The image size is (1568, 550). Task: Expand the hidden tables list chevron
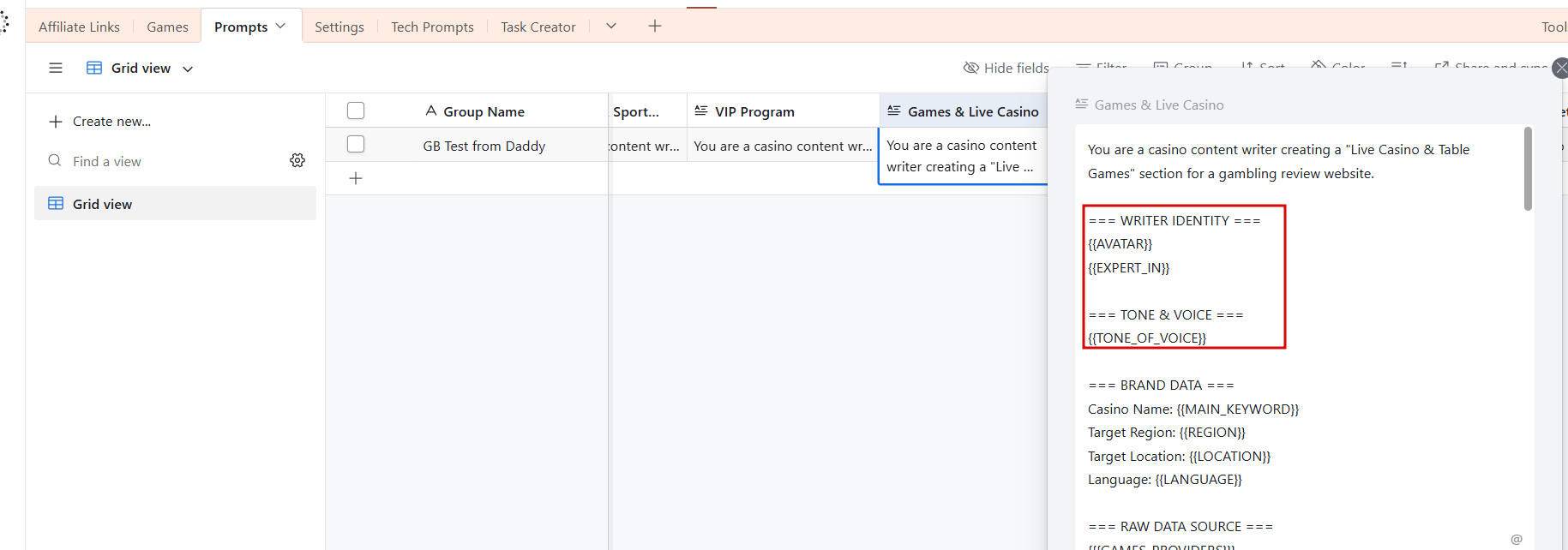(x=611, y=27)
